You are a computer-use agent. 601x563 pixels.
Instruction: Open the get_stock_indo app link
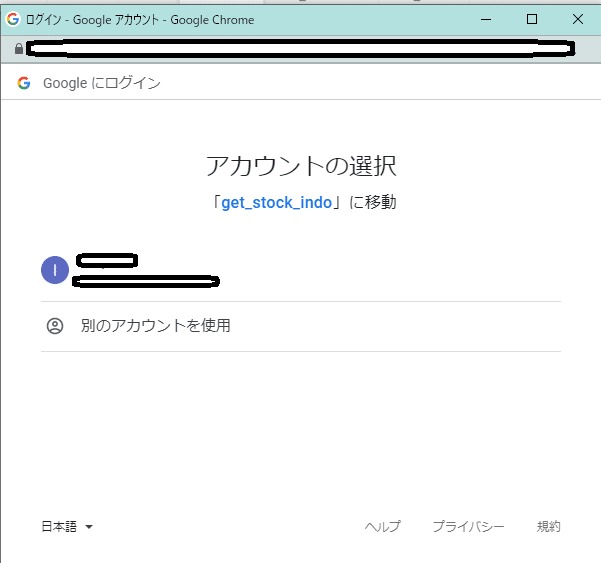(276, 202)
